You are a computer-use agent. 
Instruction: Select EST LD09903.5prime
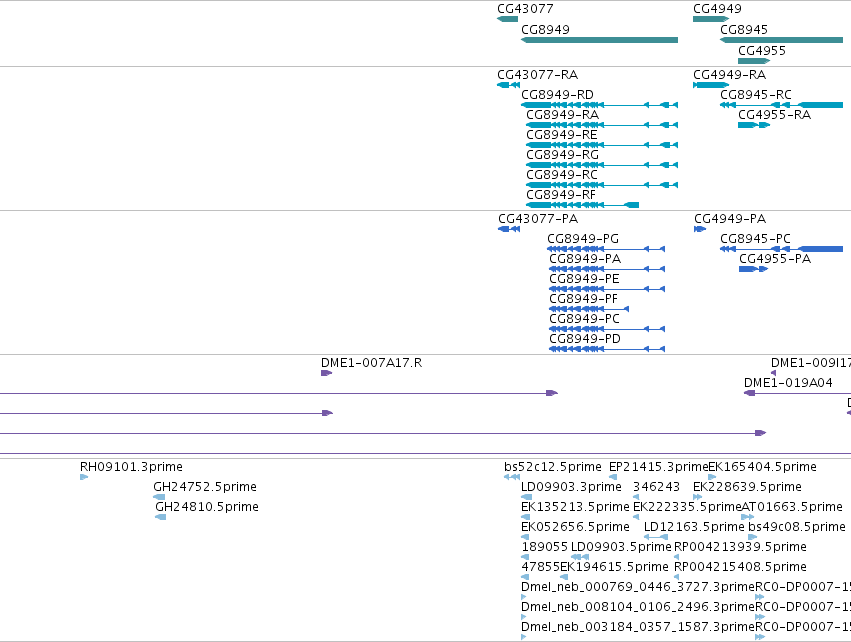coord(621,547)
